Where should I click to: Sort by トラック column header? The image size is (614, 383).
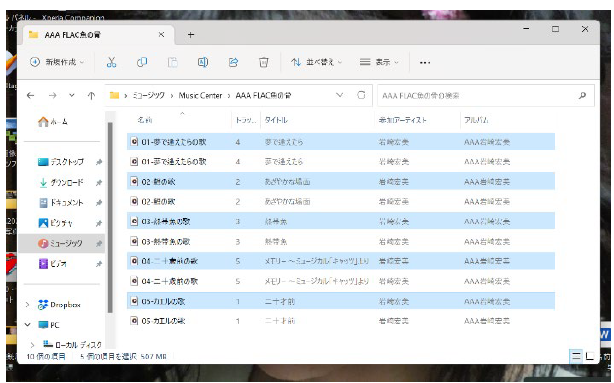click(x=245, y=120)
